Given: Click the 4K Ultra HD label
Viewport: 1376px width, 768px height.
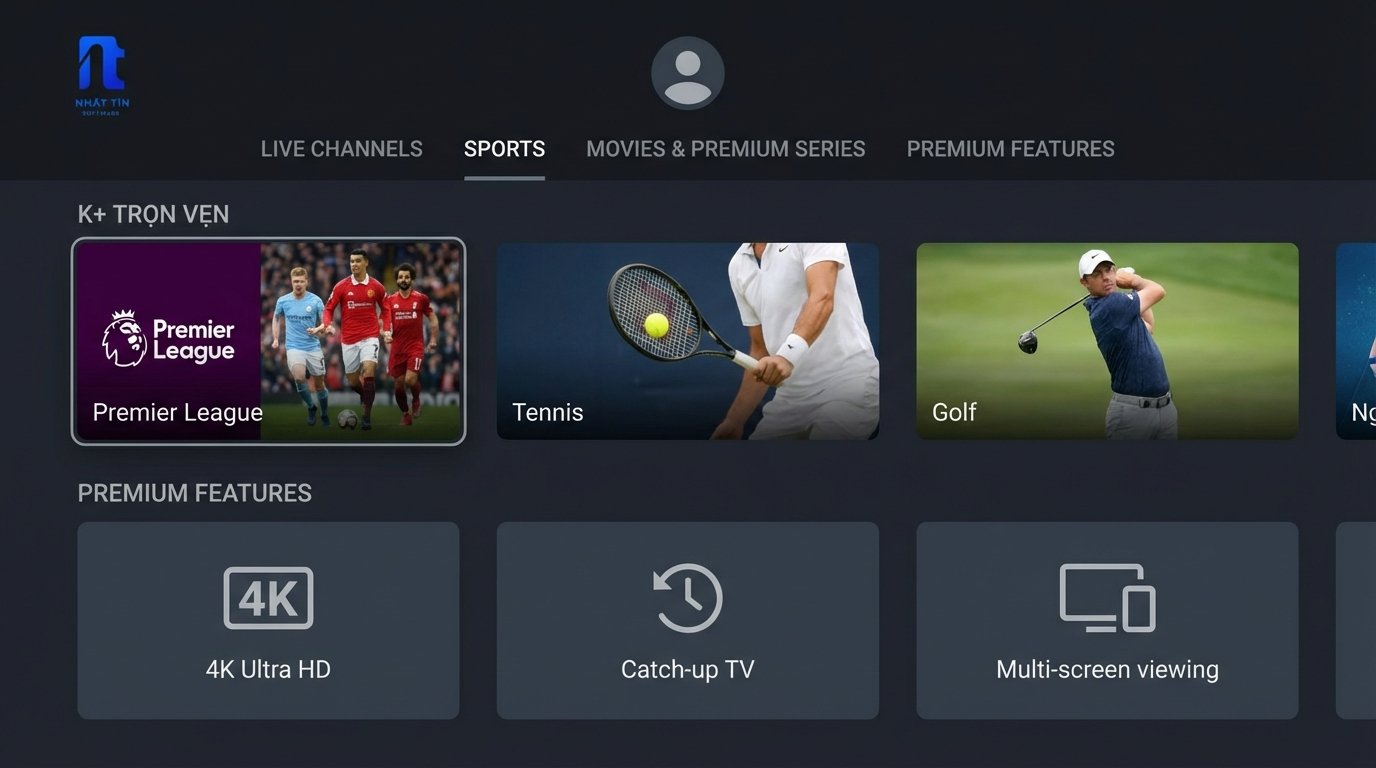Looking at the screenshot, I should [x=268, y=669].
